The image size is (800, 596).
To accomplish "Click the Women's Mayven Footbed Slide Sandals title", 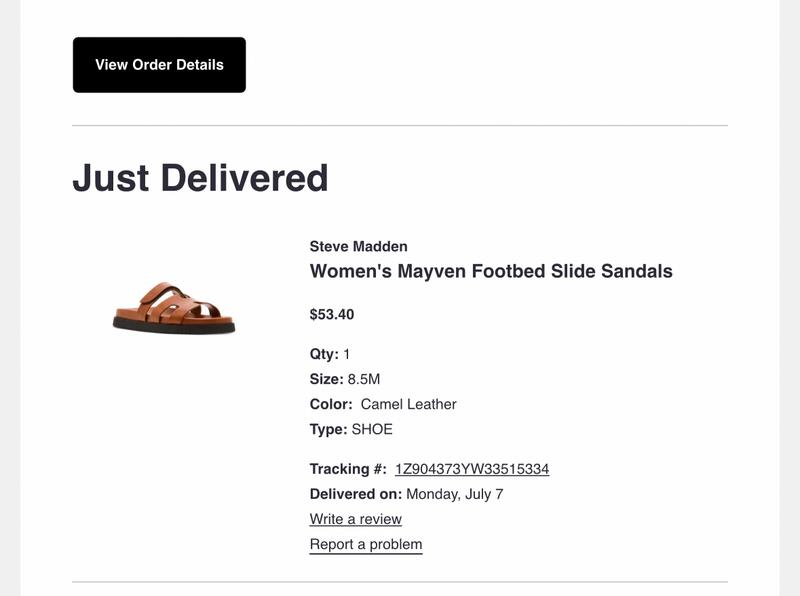I will tap(491, 271).
